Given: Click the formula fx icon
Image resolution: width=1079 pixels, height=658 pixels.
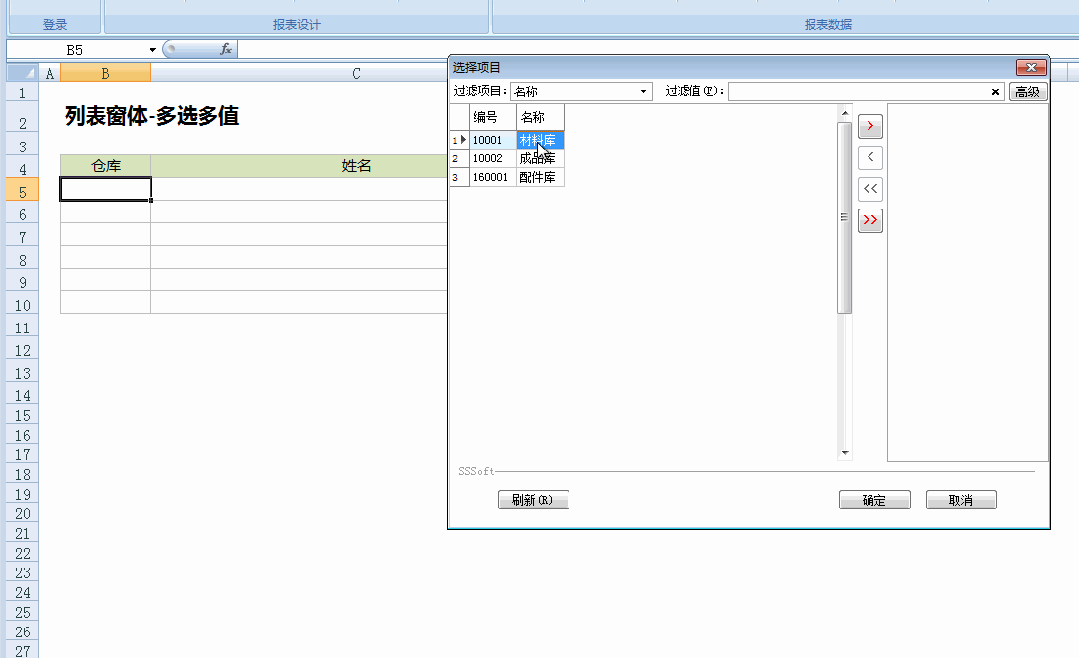Looking at the screenshot, I should pos(226,49).
